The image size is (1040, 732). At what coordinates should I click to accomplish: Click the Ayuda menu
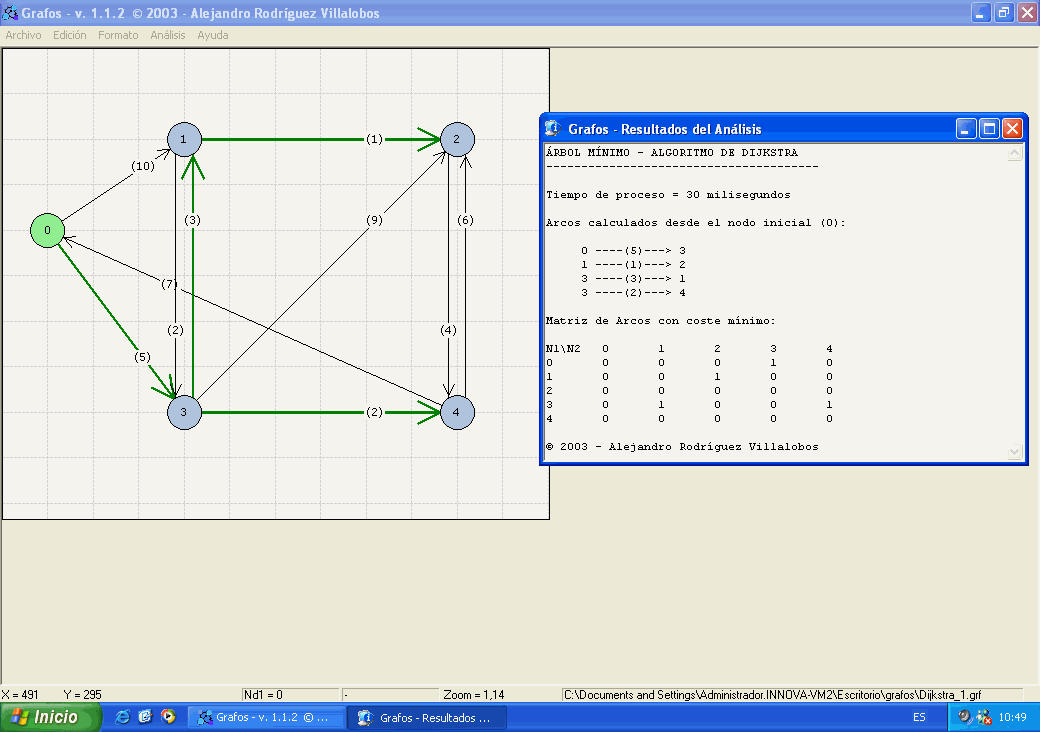point(212,35)
